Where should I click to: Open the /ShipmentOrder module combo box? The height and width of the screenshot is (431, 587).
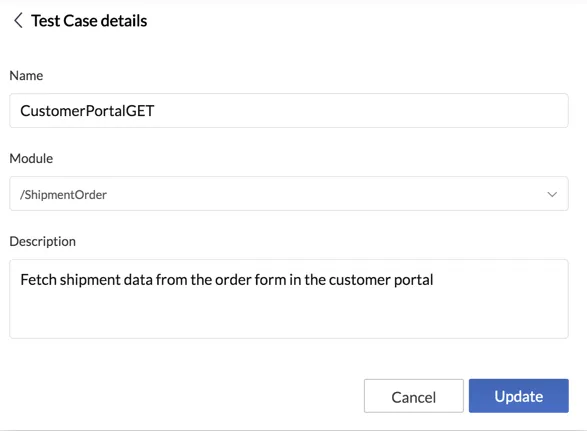tap(289, 194)
